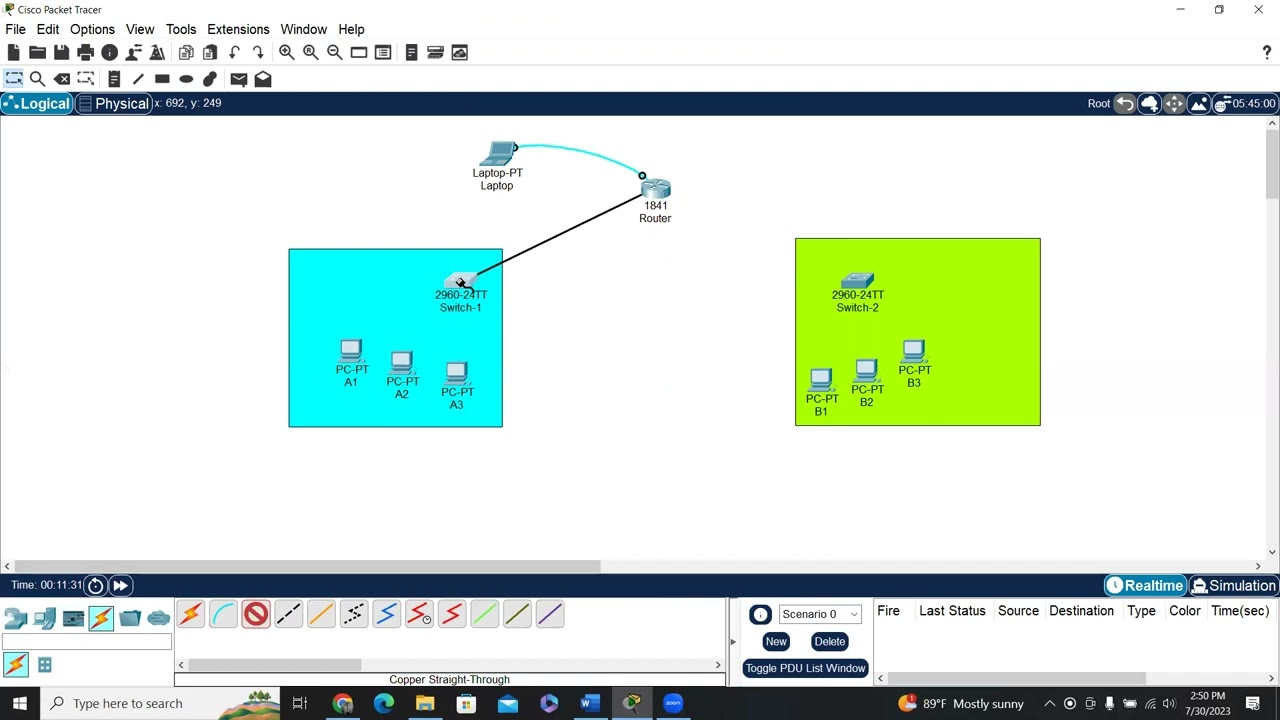Image resolution: width=1280 pixels, height=720 pixels.
Task: Select the Draw Line tool
Action: point(138,79)
